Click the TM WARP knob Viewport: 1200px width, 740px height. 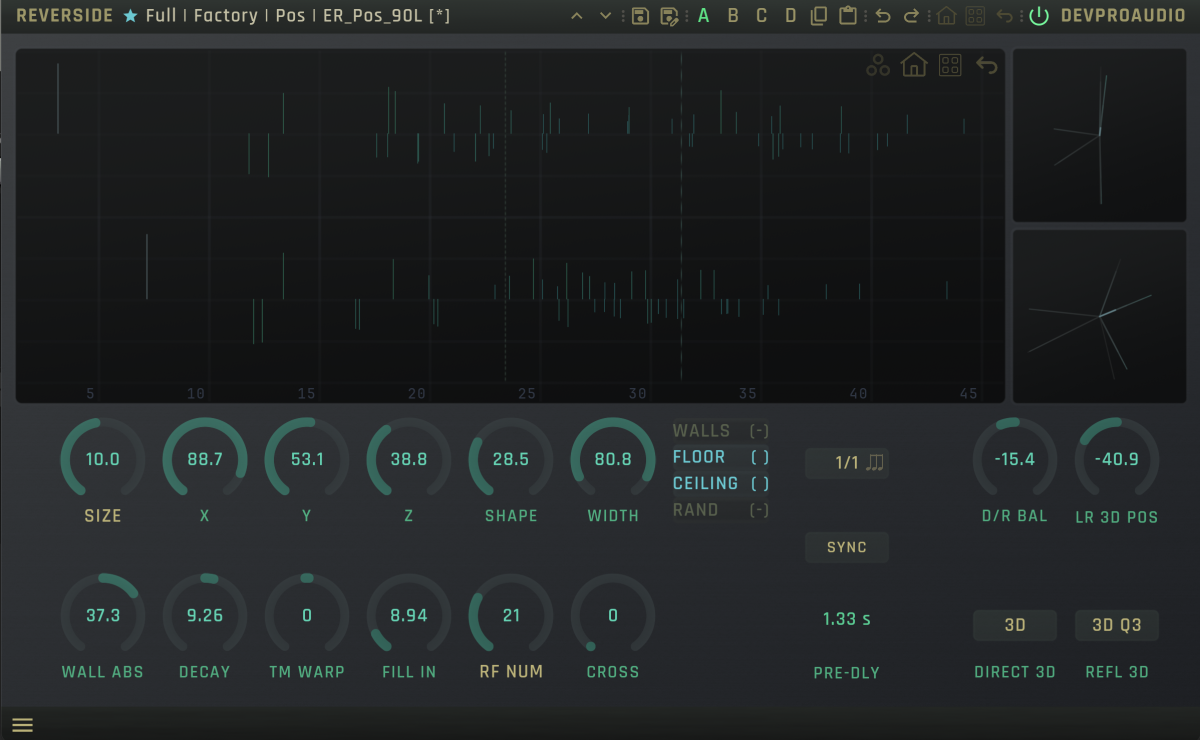point(307,616)
